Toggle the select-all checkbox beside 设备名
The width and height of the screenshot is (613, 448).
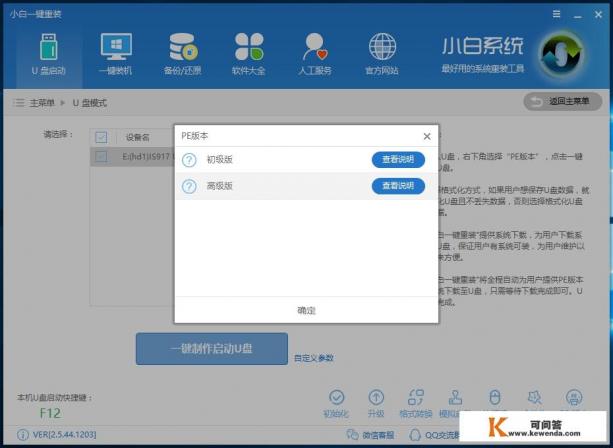pos(101,137)
